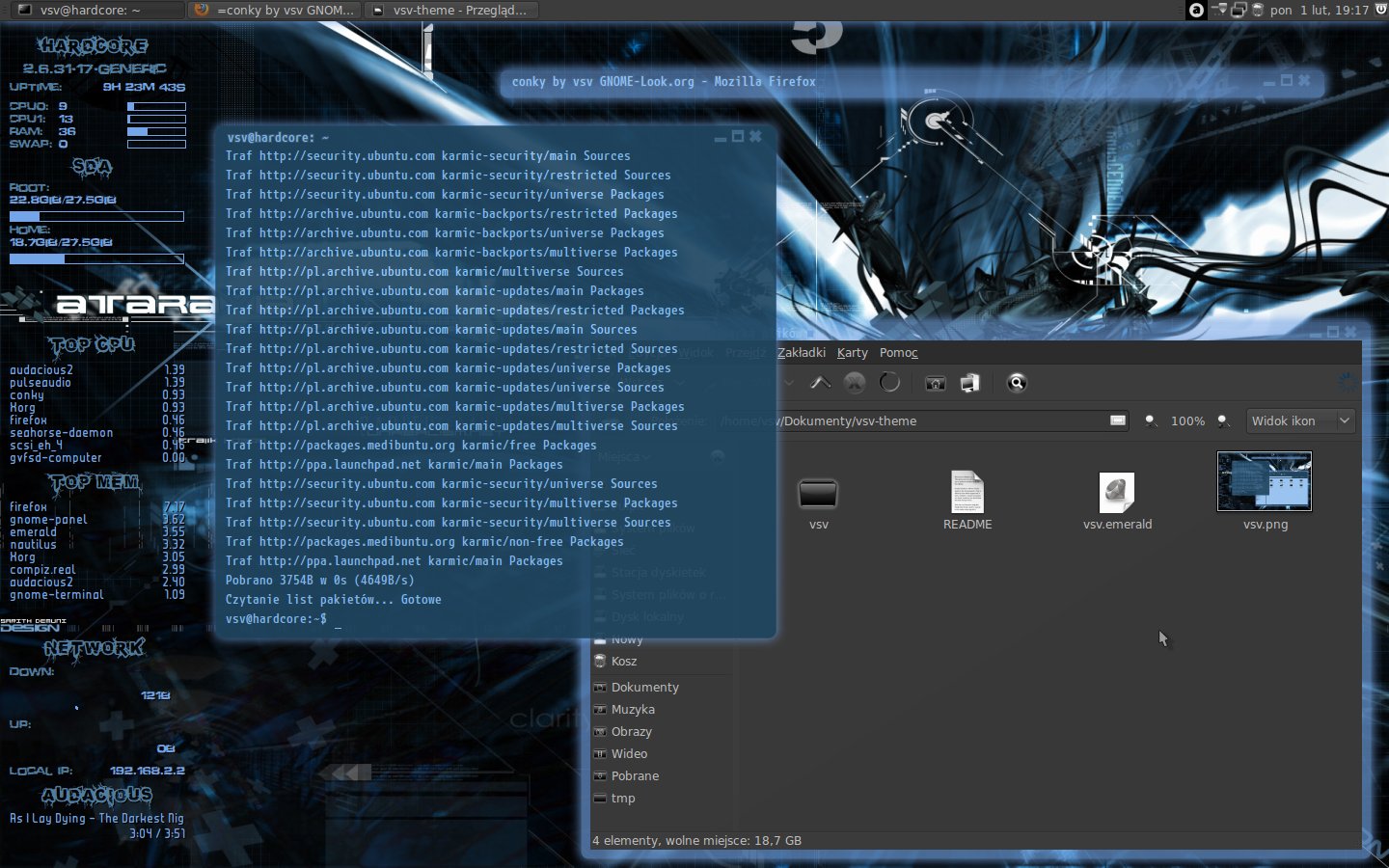Click terminal line 'Pobrano 3754B w 0s'
The height and width of the screenshot is (868, 1389).
(319, 581)
